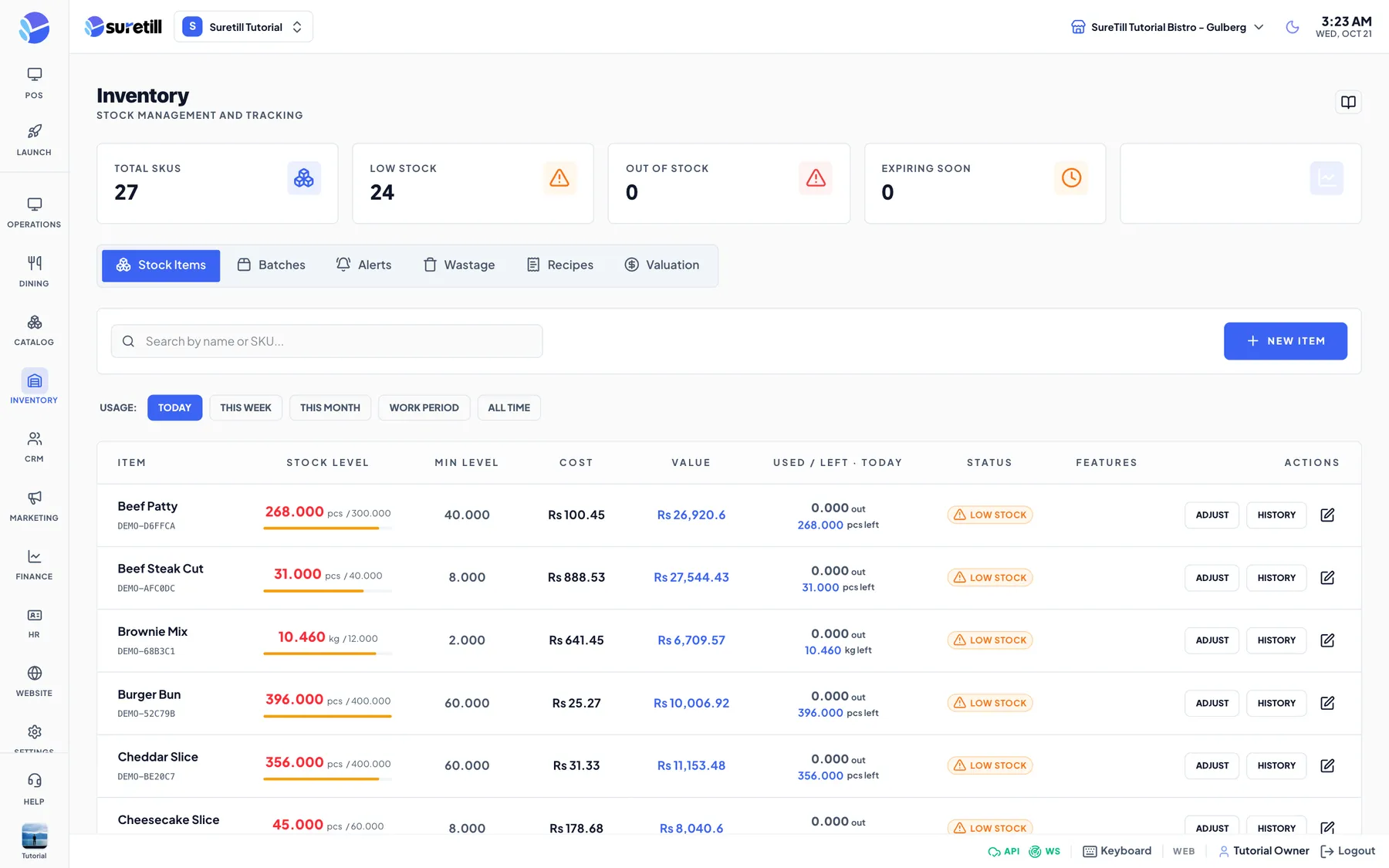Click Keyboard in the status bar
The image size is (1389, 868).
pos(1117,851)
